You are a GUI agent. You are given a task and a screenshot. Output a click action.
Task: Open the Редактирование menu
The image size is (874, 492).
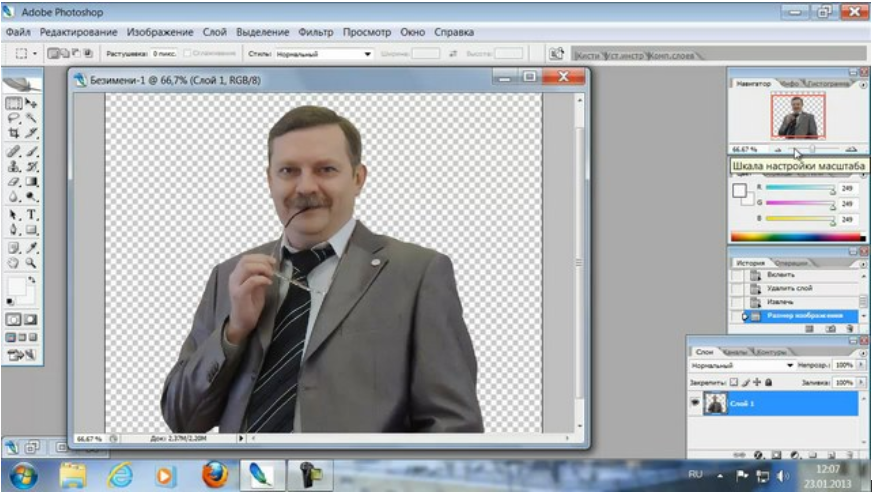[79, 32]
